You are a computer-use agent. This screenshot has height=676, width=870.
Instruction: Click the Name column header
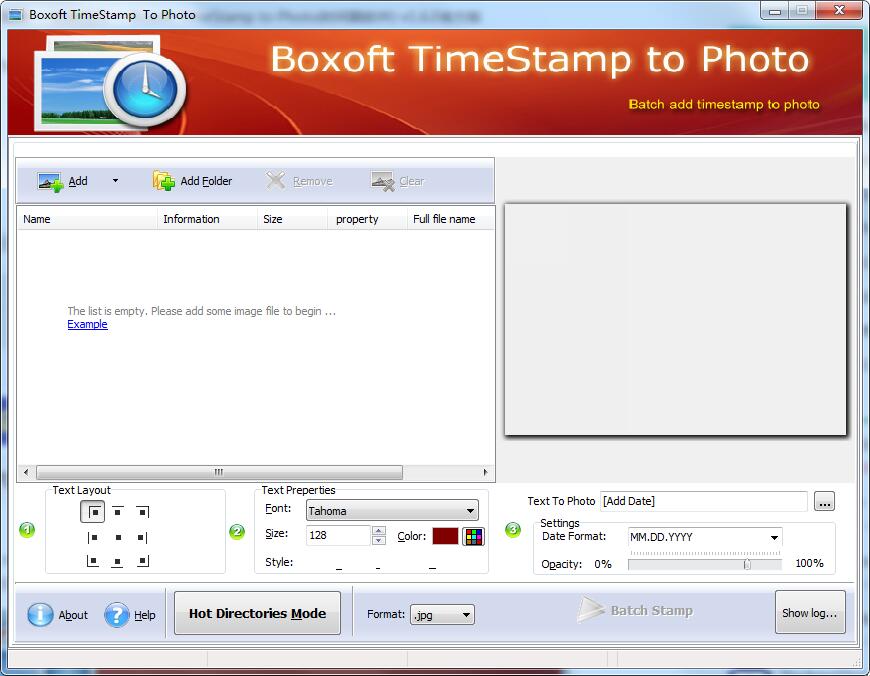[x=87, y=219]
